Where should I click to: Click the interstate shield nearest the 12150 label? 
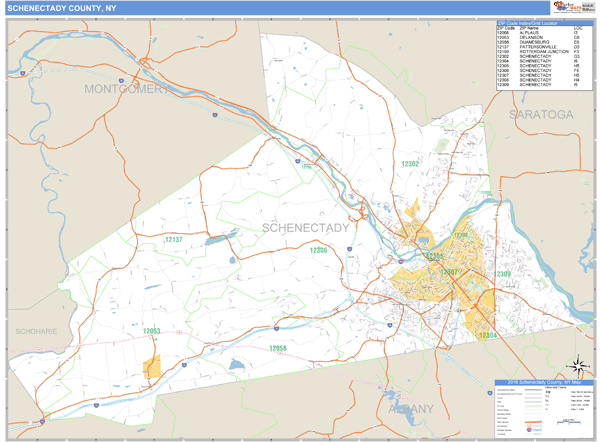tap(298, 161)
